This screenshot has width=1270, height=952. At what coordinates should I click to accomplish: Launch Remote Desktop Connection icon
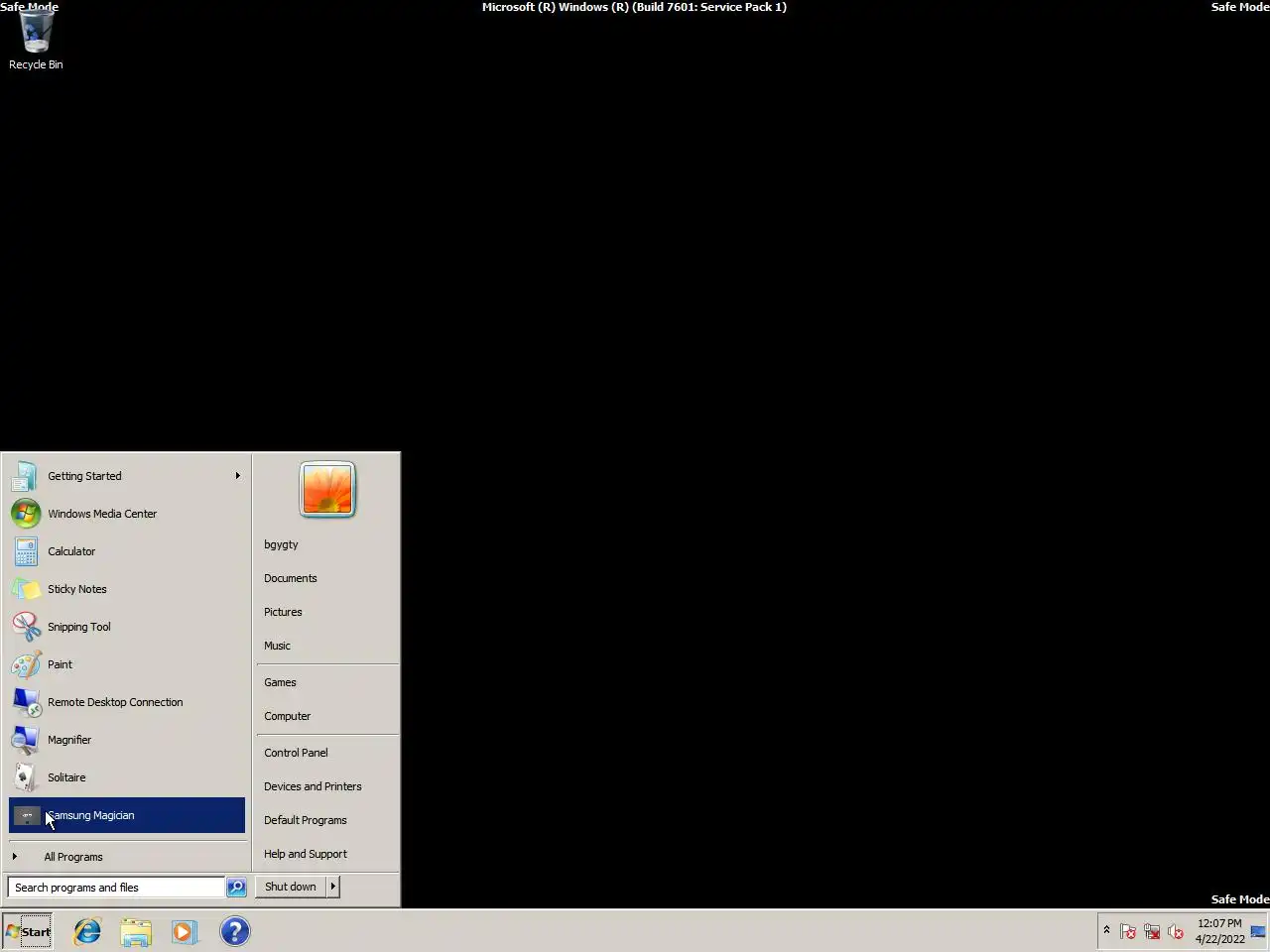26,702
